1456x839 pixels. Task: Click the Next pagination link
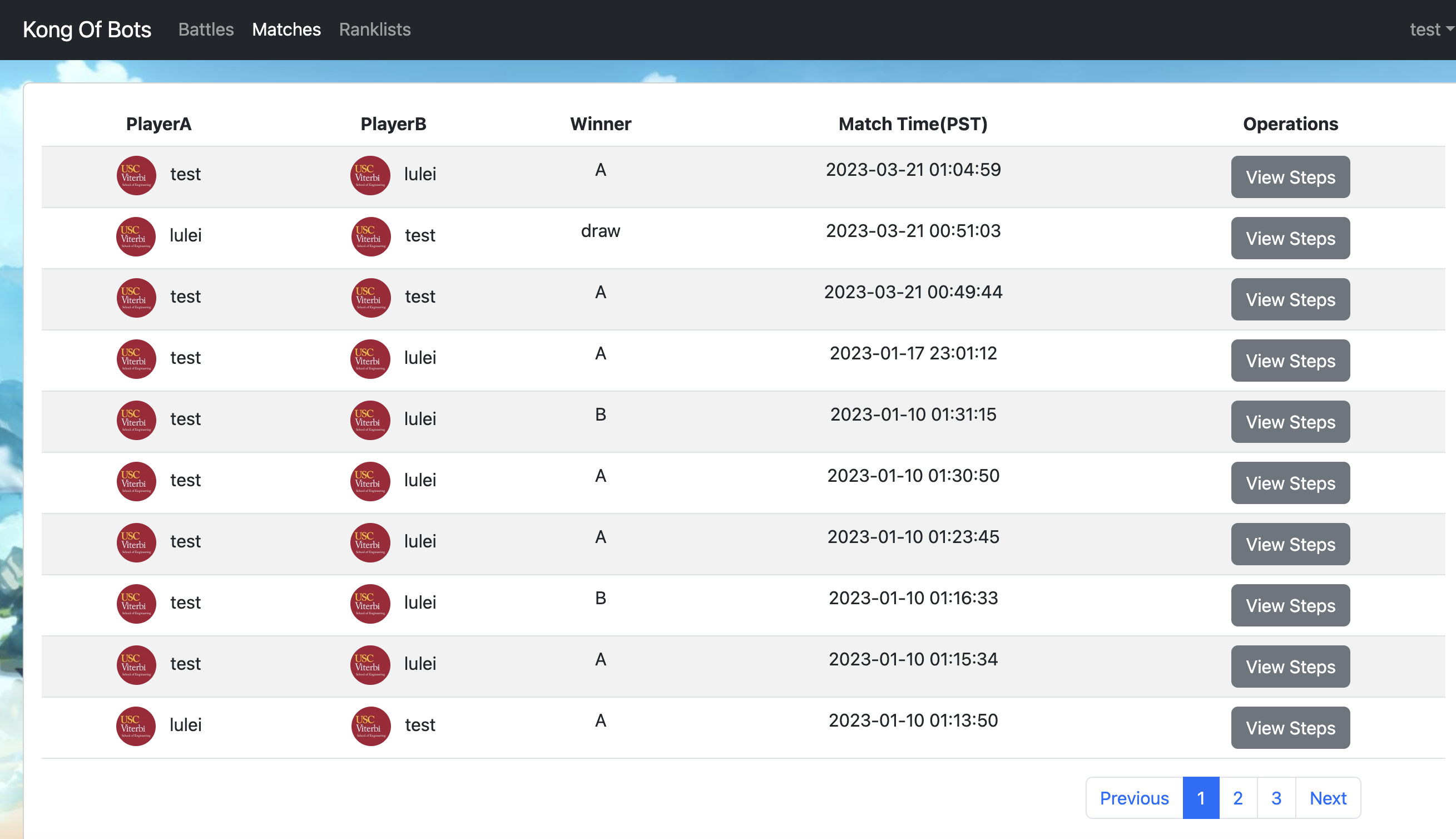1327,798
